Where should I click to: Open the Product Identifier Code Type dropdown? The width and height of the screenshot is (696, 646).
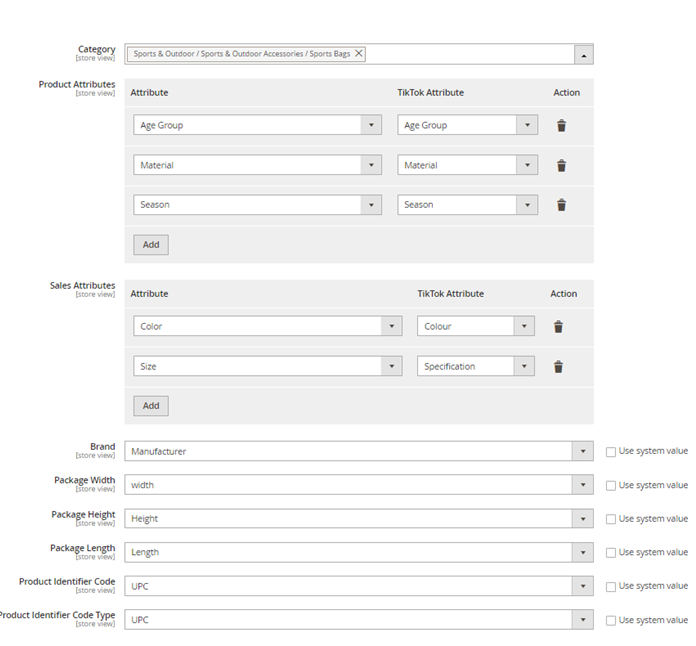point(360,620)
